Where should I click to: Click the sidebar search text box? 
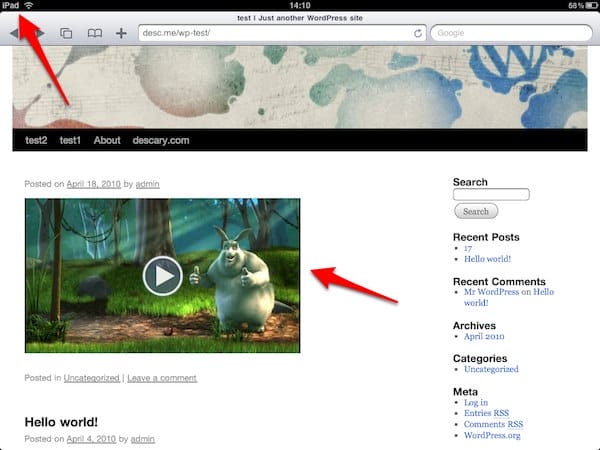(x=491, y=195)
